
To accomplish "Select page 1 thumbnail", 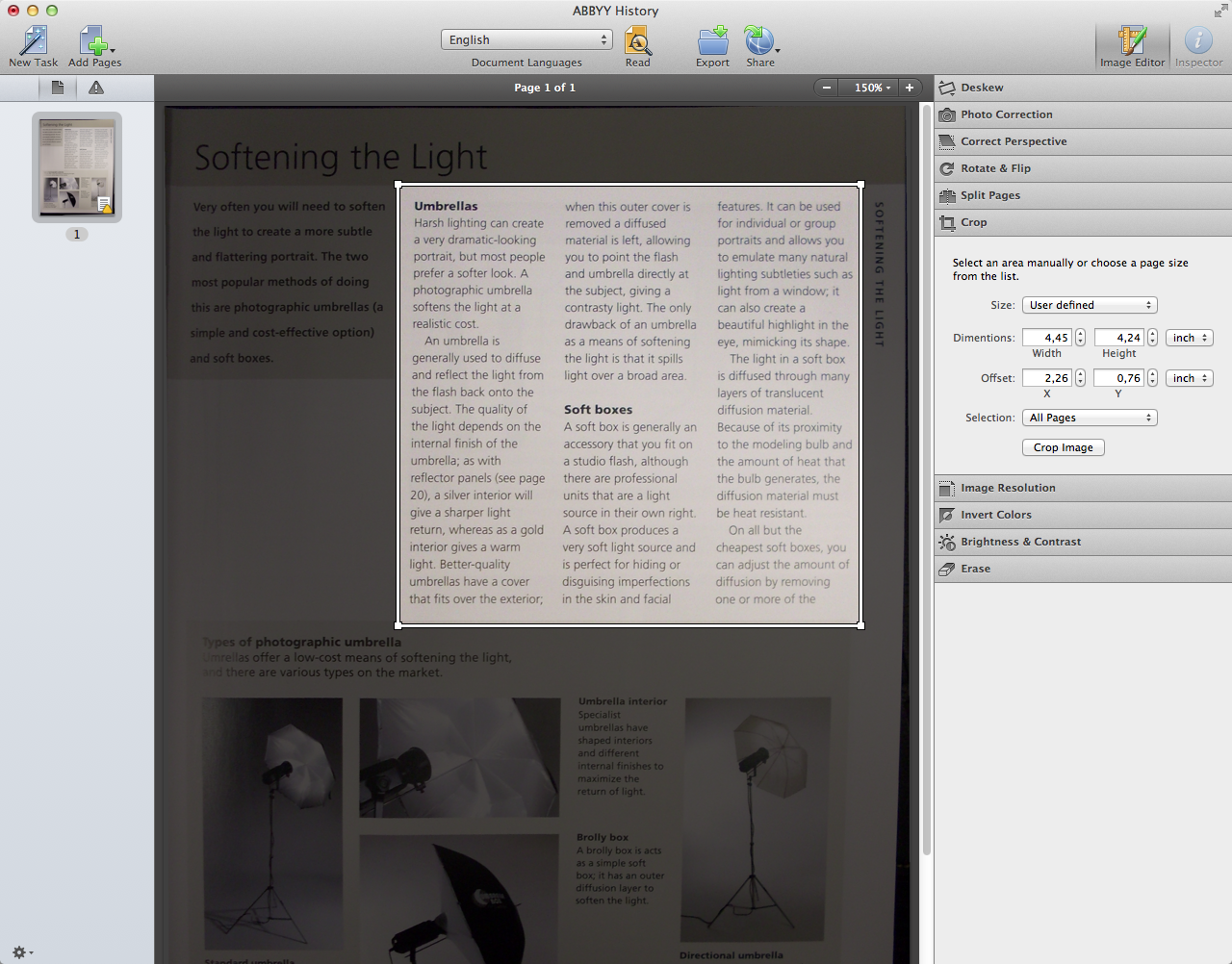I will point(77,167).
